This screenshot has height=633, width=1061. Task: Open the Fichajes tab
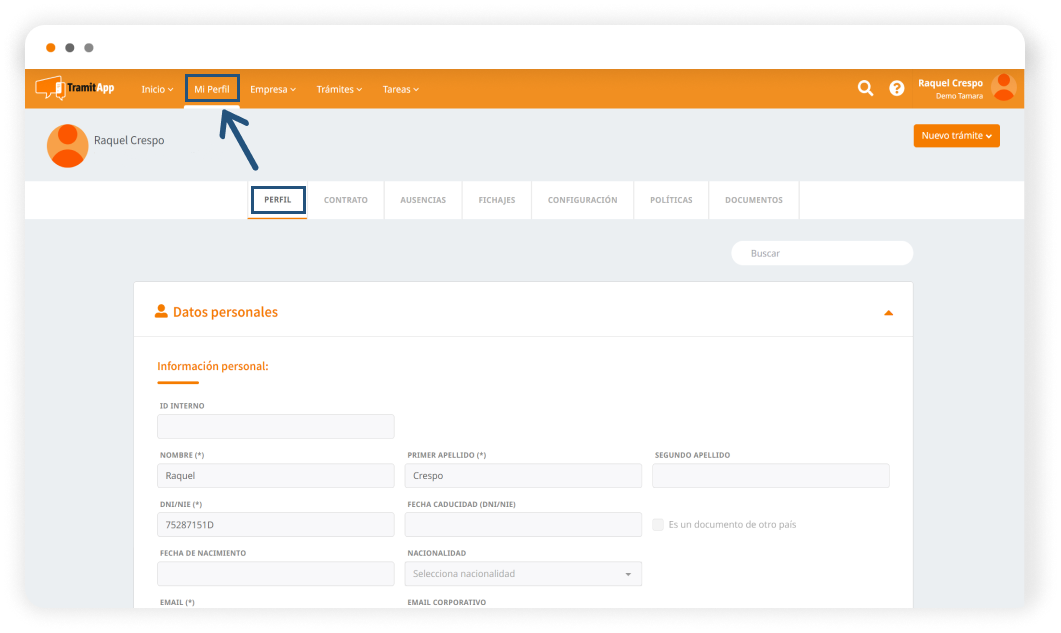[x=496, y=200]
